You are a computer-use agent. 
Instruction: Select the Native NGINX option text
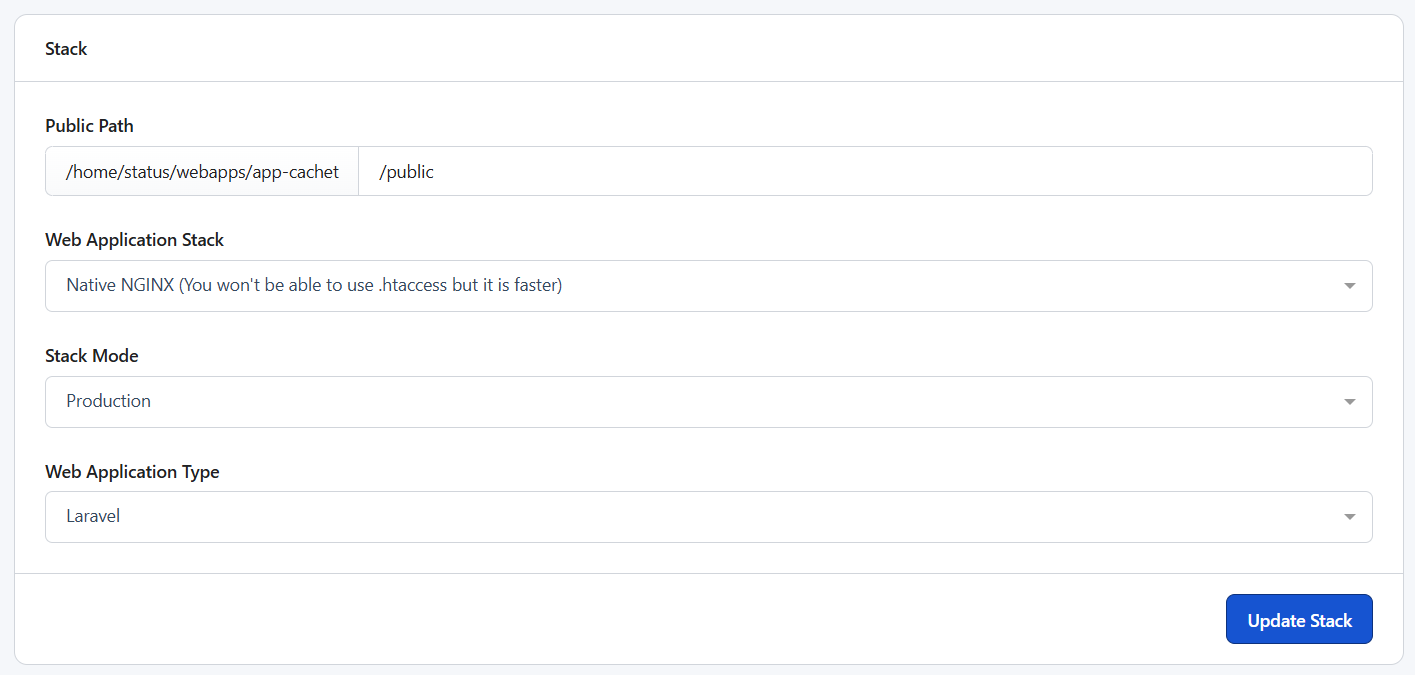point(314,286)
